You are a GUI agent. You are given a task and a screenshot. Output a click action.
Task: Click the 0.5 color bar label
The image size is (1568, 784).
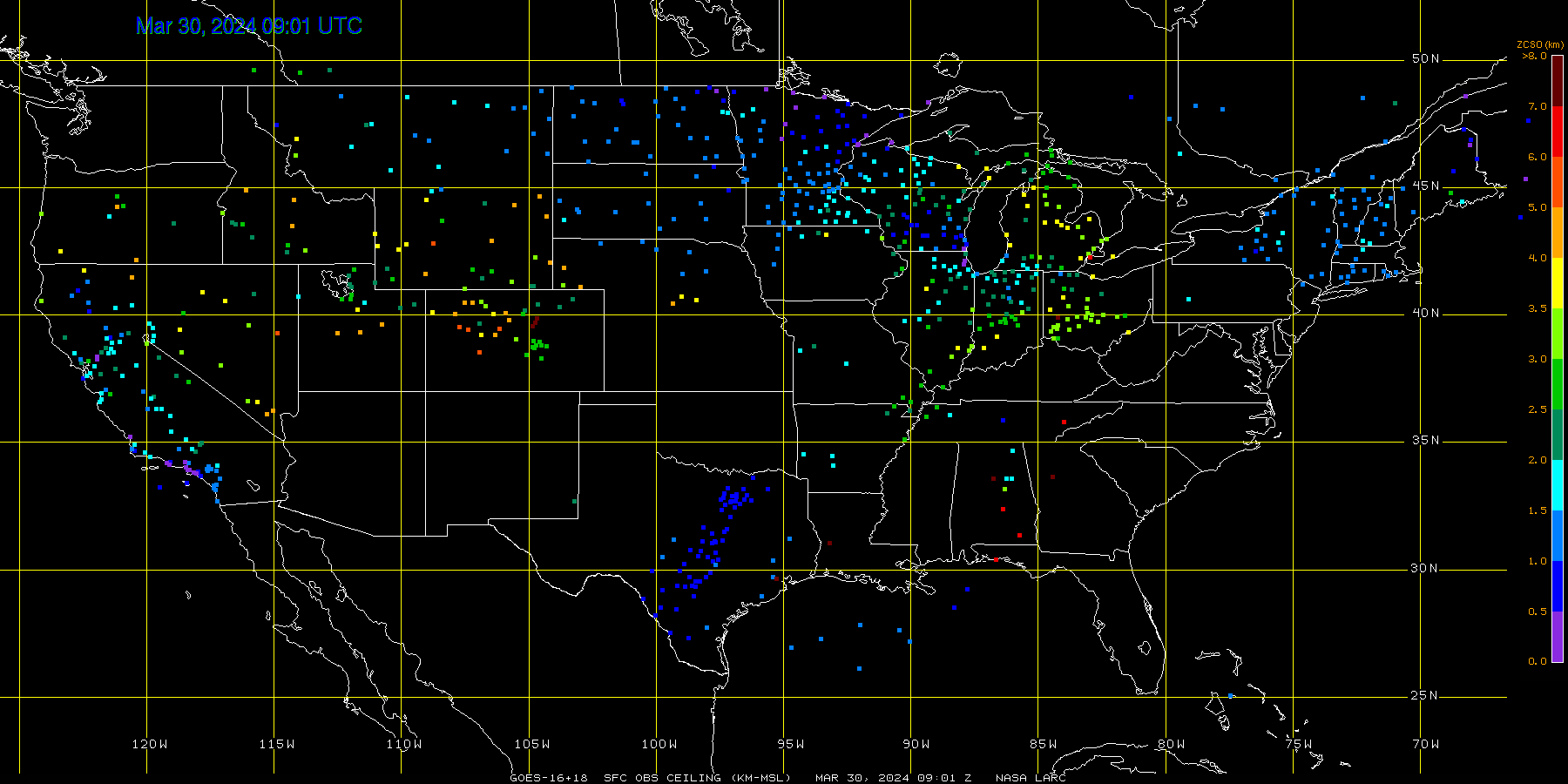point(1538,612)
